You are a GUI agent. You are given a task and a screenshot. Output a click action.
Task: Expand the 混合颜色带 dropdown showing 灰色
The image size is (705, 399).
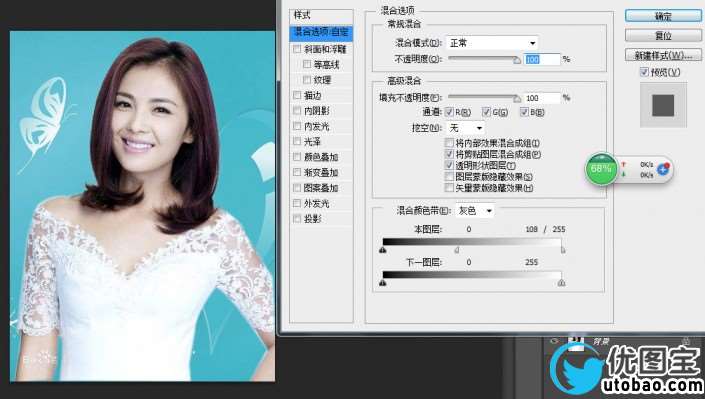475,211
